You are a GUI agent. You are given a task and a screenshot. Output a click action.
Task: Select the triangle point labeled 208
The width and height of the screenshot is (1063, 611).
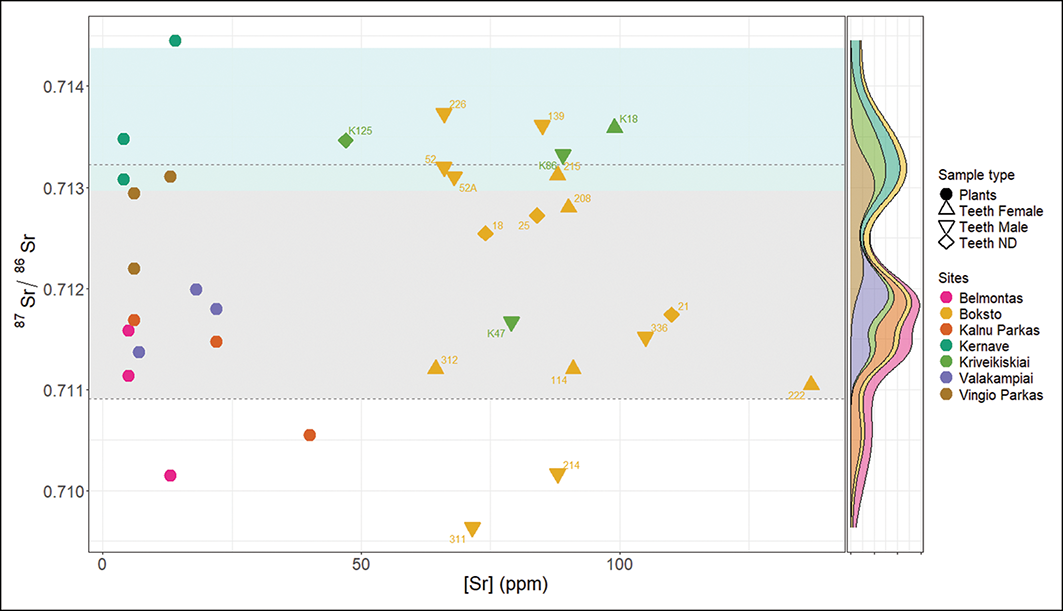pyautogui.click(x=568, y=205)
